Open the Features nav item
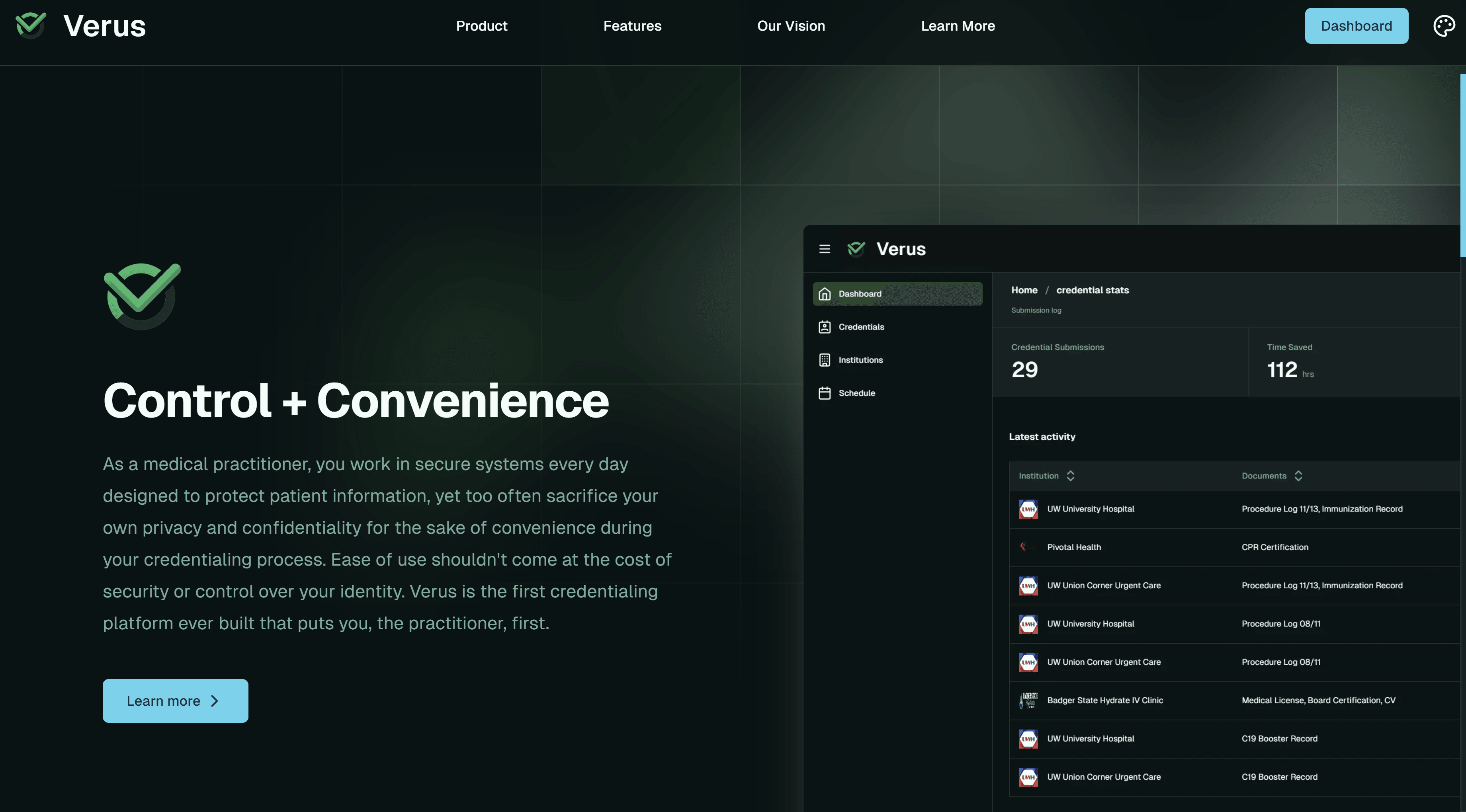The width and height of the screenshot is (1466, 812). tap(632, 25)
